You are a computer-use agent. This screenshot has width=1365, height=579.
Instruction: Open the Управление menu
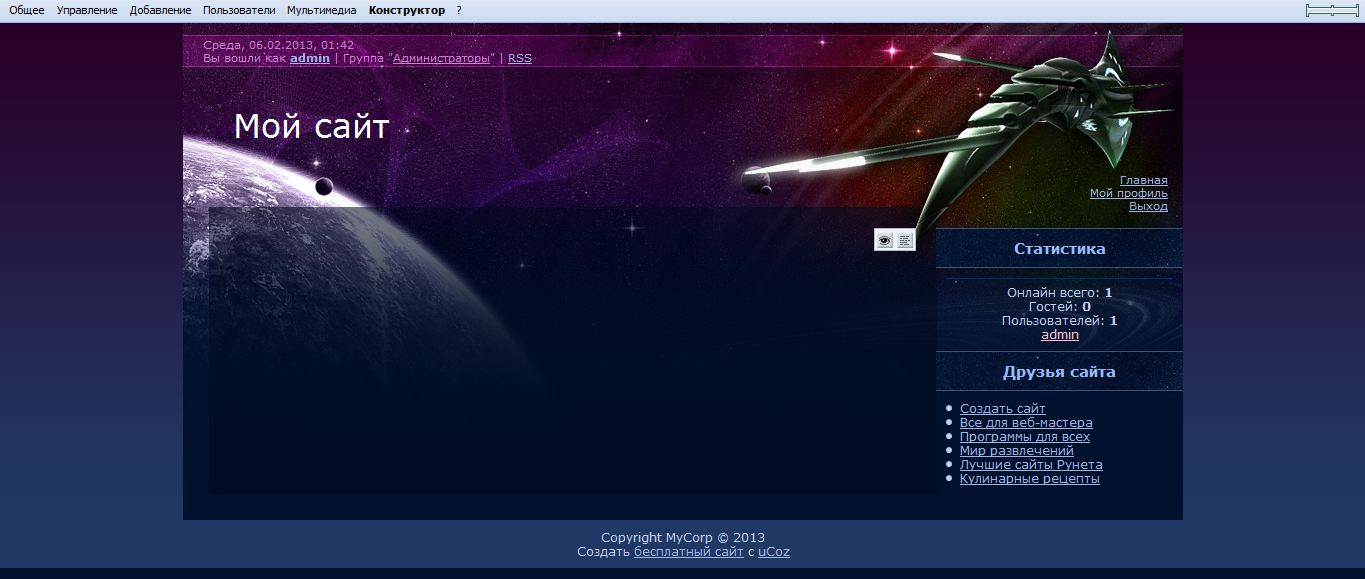[87, 10]
